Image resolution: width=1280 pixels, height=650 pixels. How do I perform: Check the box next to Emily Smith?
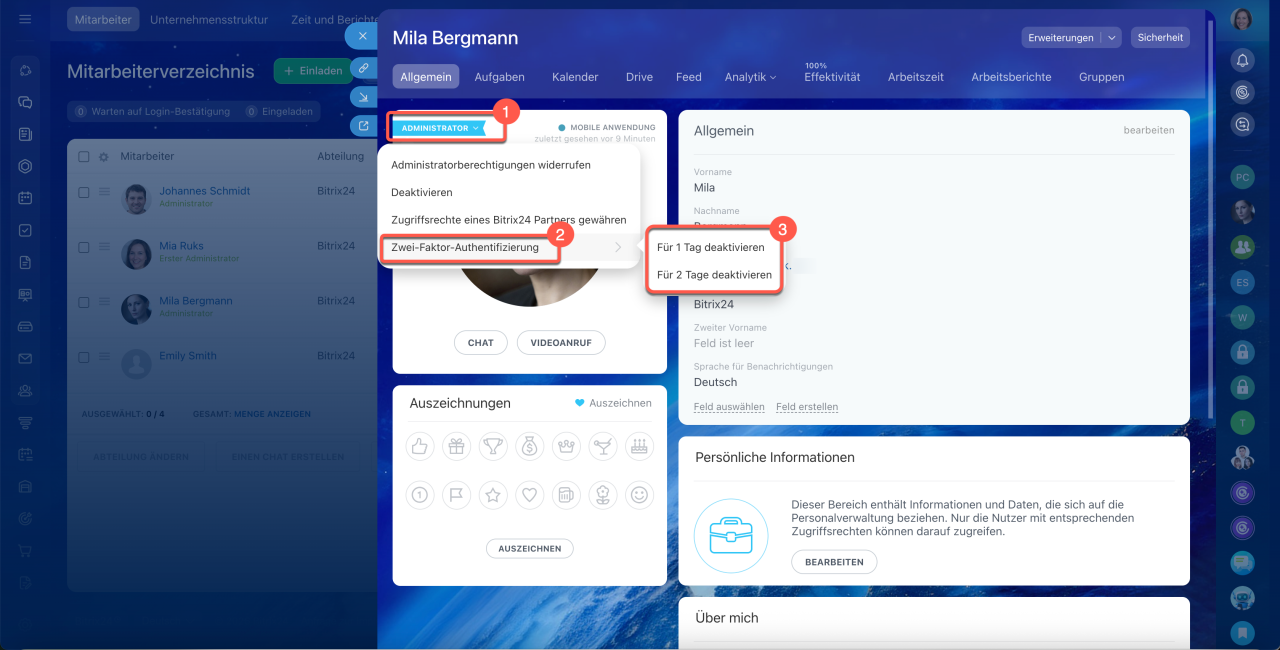[x=84, y=357]
